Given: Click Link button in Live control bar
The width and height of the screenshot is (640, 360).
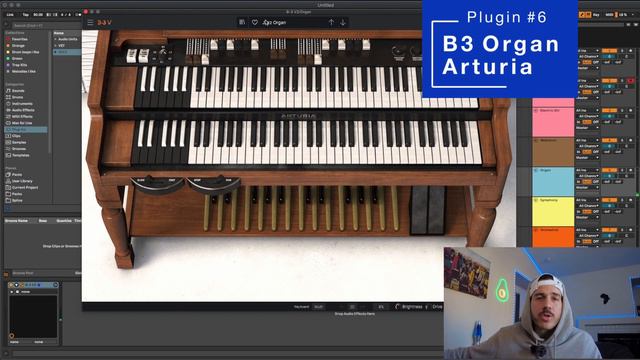Looking at the screenshot, I should point(10,15).
